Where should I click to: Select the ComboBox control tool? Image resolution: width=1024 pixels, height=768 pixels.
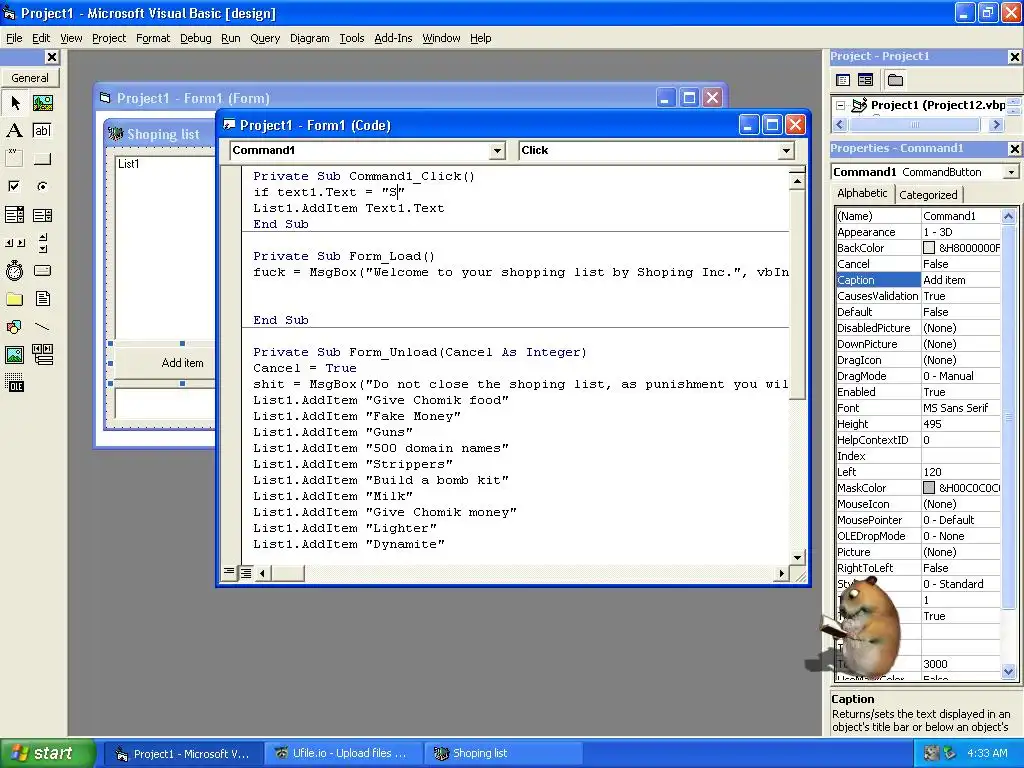tap(15, 215)
